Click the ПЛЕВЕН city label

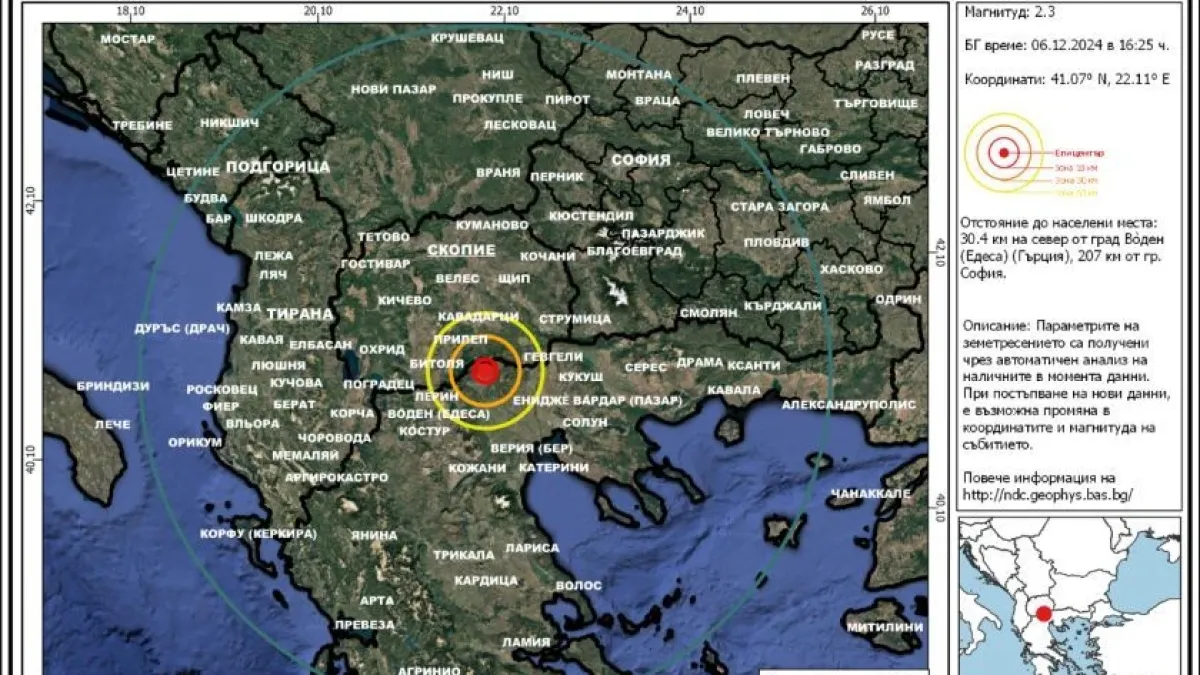point(763,78)
